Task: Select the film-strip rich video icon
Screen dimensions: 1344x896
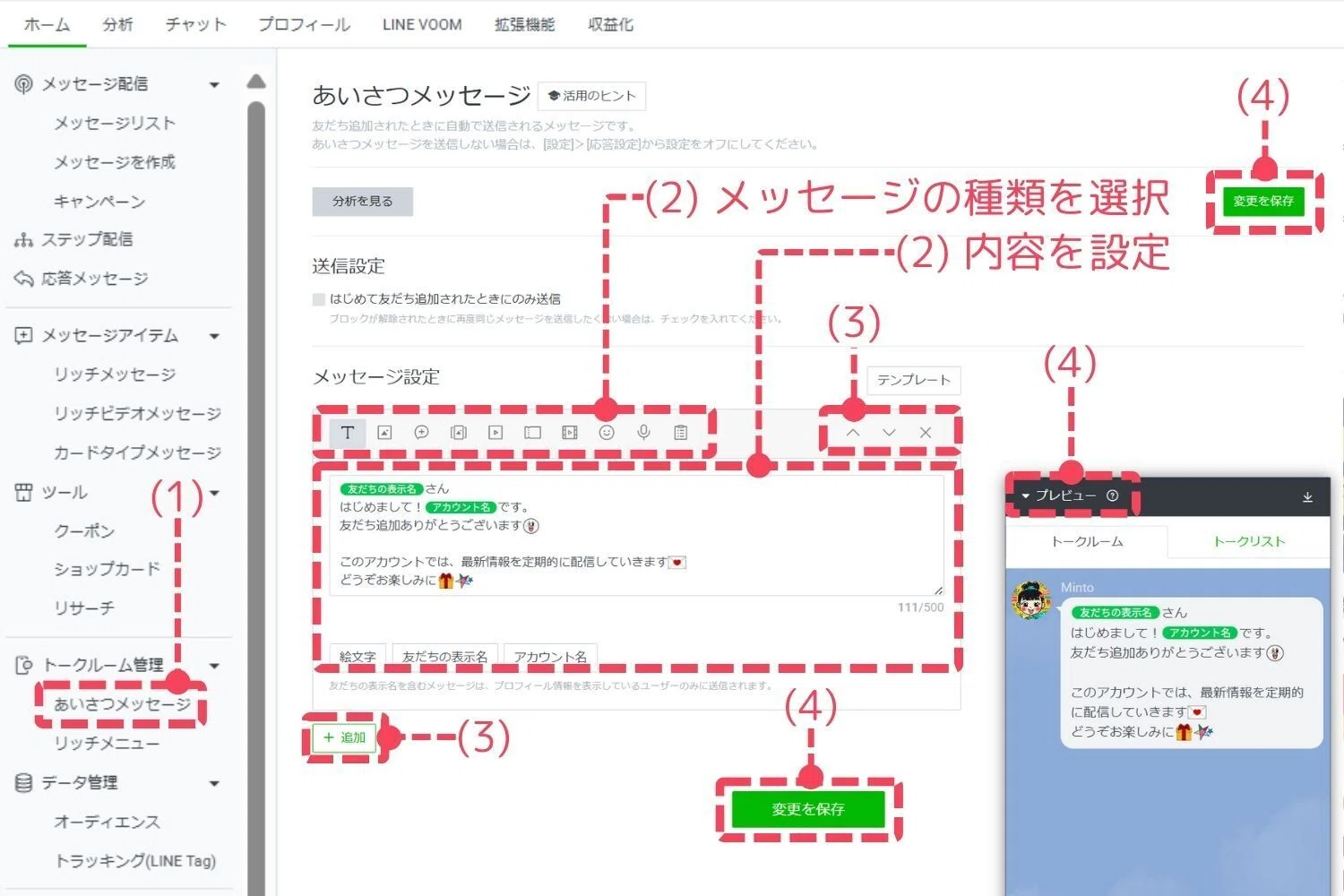Action: 569,433
